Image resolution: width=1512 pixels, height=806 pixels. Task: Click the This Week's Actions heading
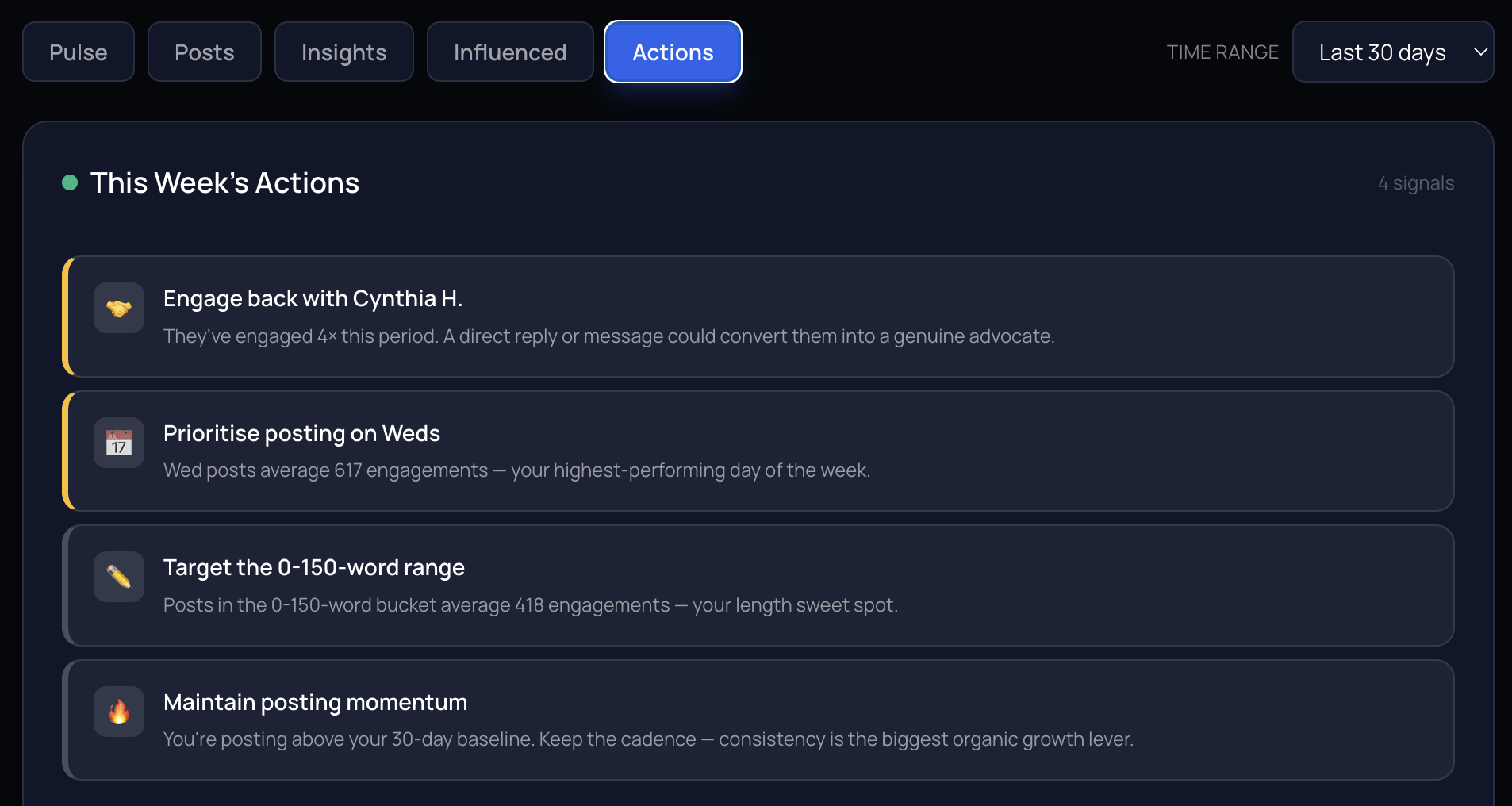coord(224,182)
